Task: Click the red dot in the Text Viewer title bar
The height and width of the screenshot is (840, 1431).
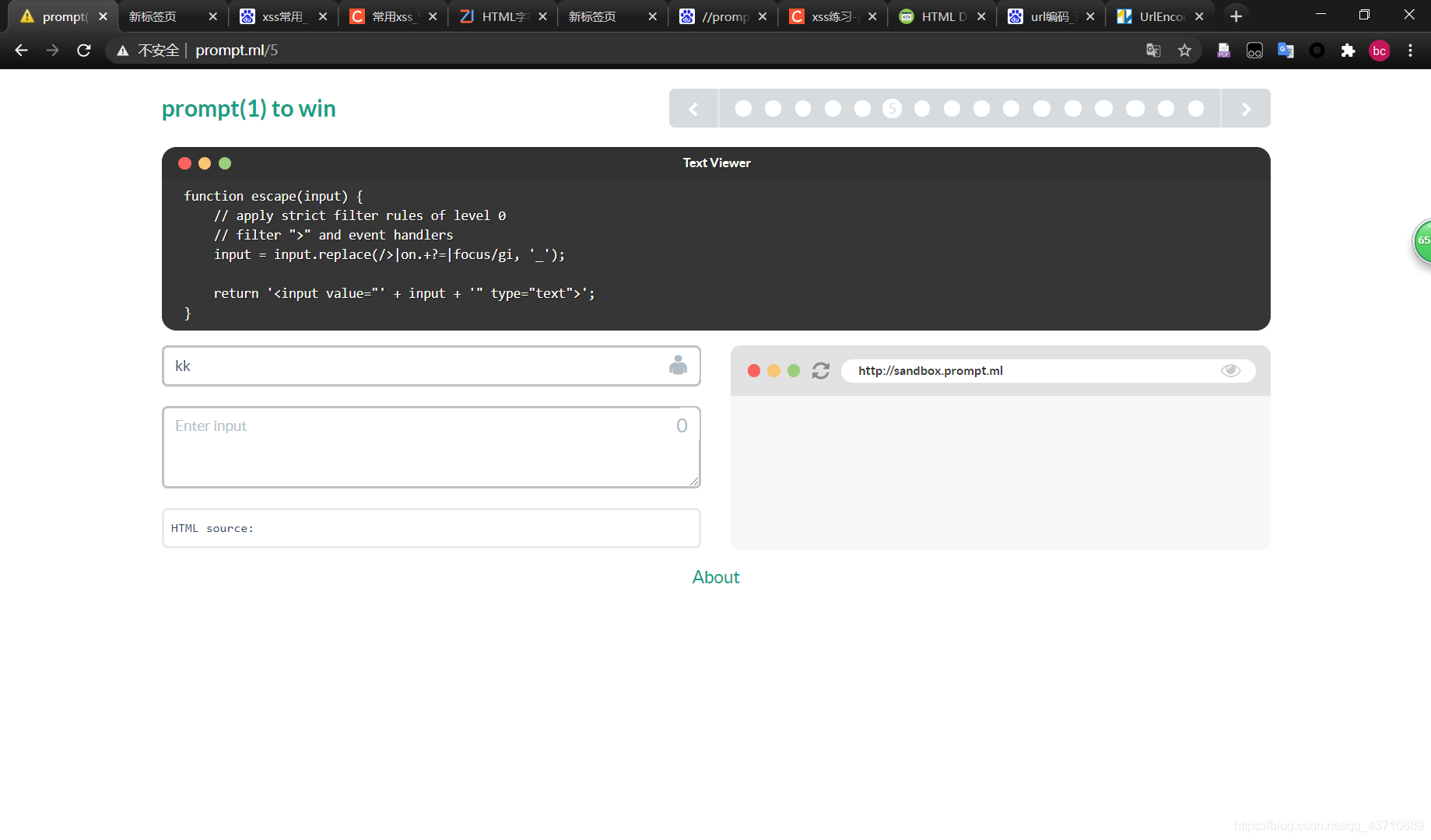Action: pyautogui.click(x=184, y=163)
